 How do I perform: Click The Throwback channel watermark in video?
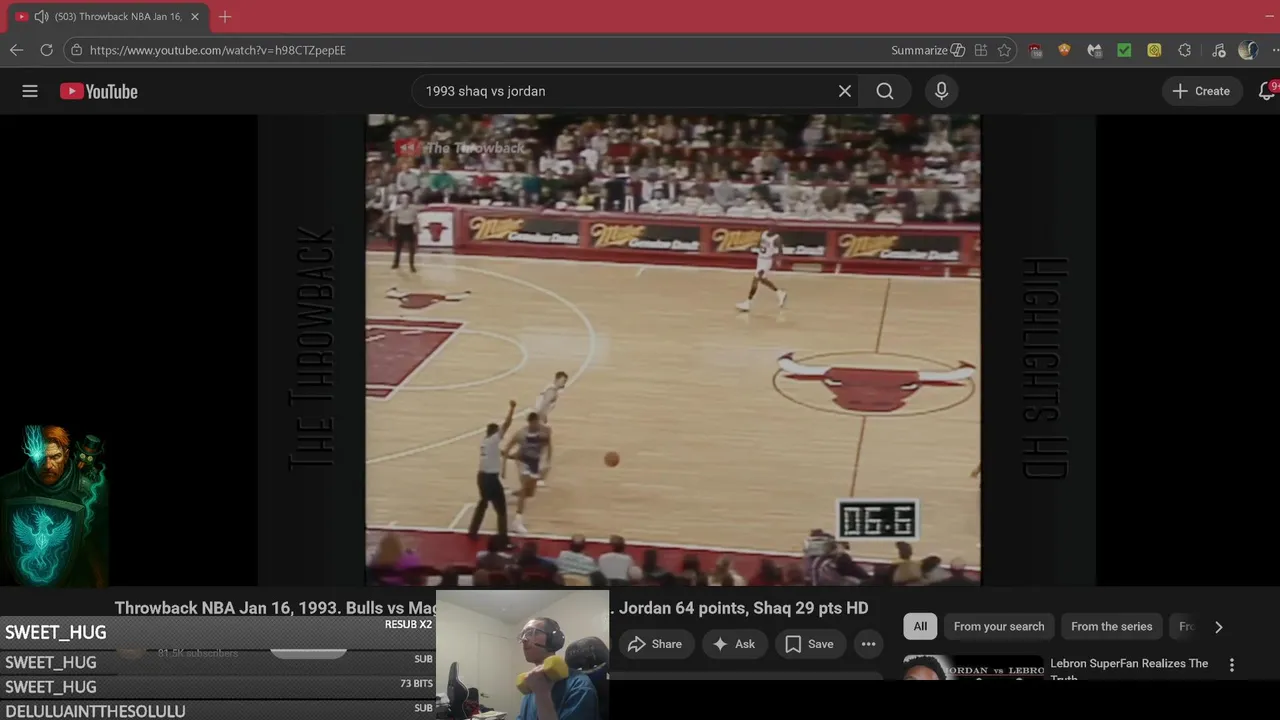coord(461,148)
